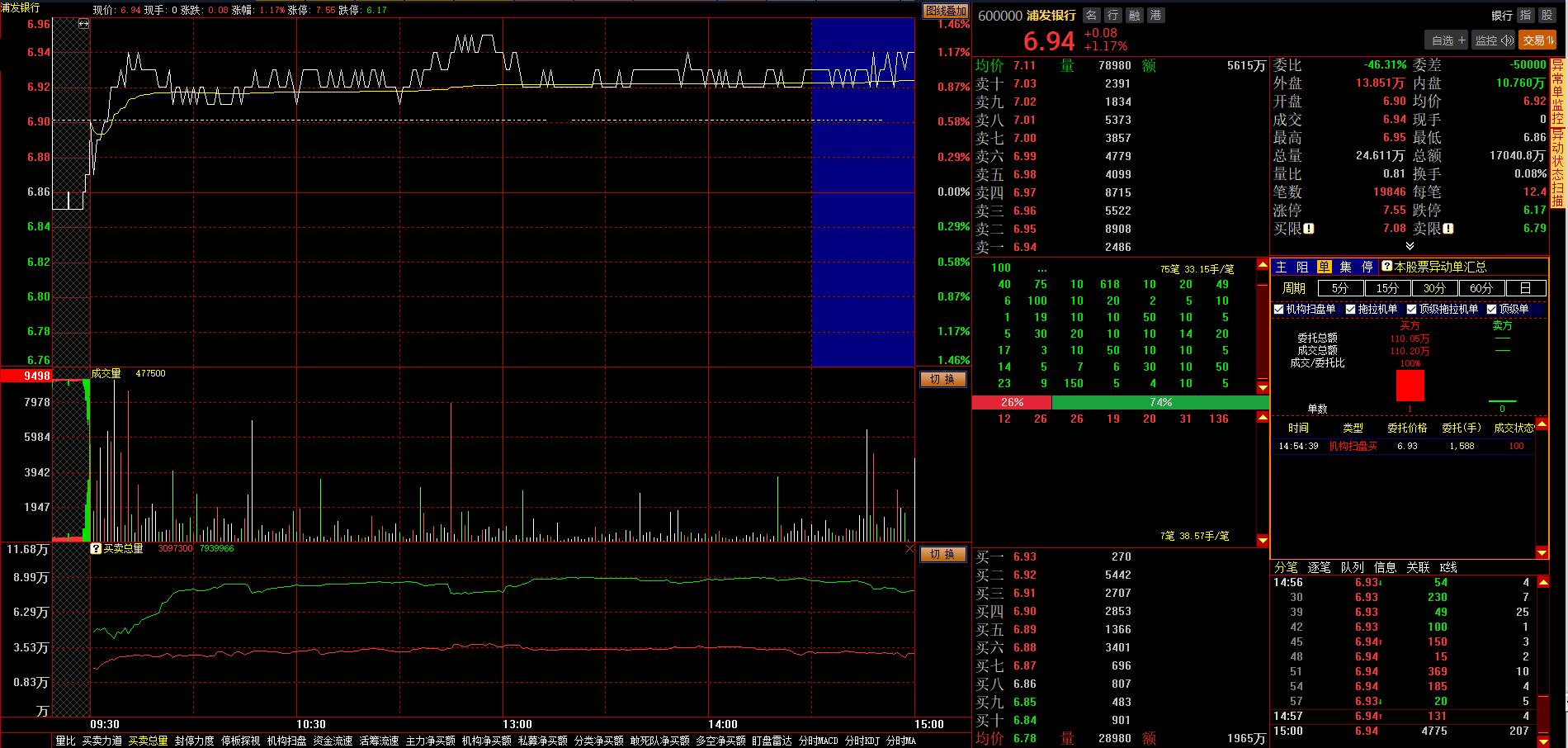Click the 指 index icon at top right
The image size is (1568, 748).
[x=1526, y=16]
